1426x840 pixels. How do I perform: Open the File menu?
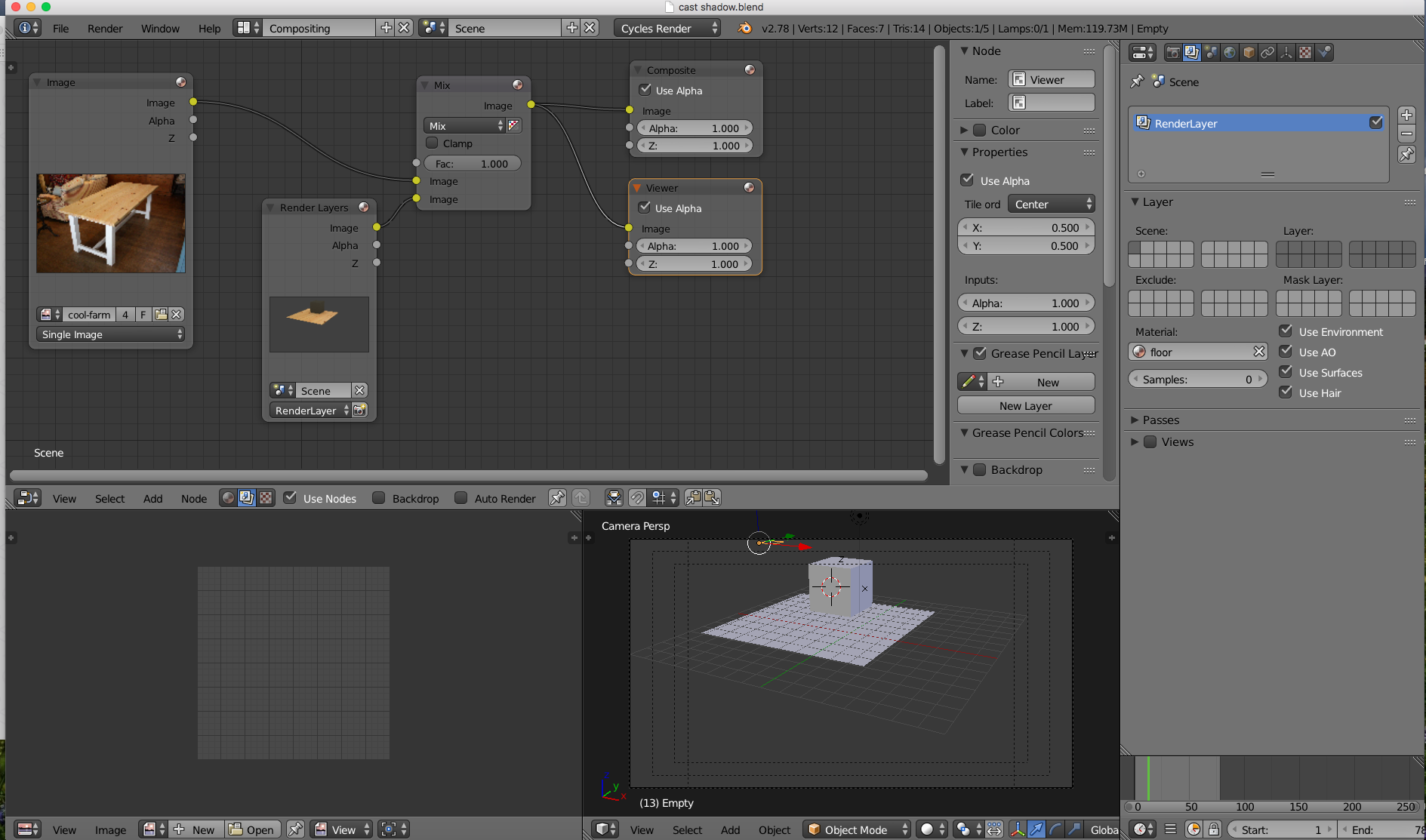pos(61,29)
